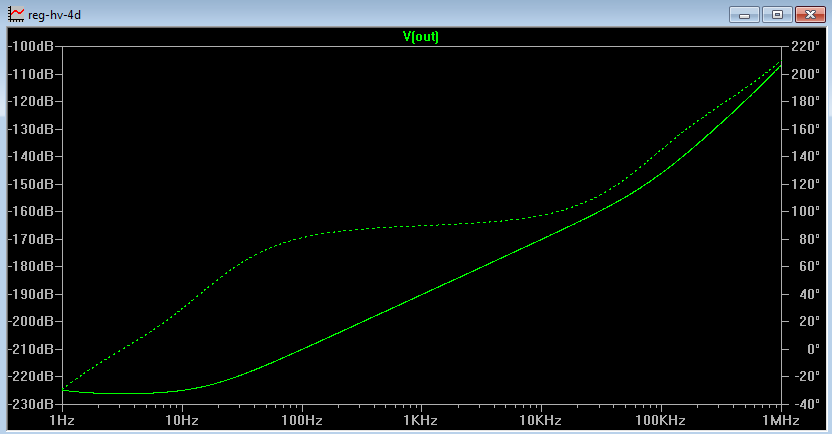Click the 100Hz frequency axis label
This screenshot has height=434, width=832.
(302, 421)
